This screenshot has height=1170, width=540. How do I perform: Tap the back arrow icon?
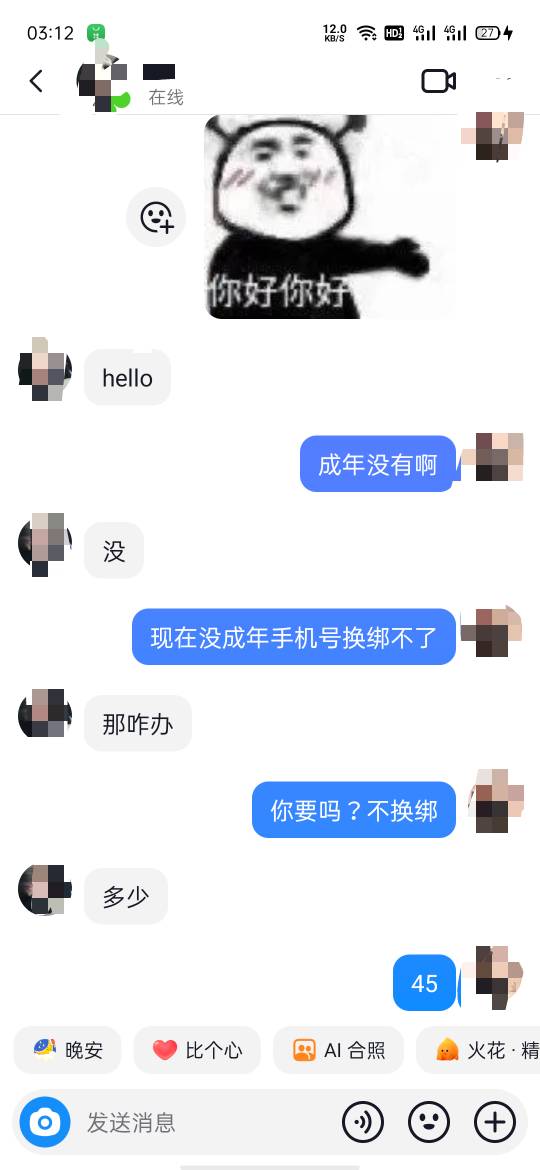click(36, 81)
